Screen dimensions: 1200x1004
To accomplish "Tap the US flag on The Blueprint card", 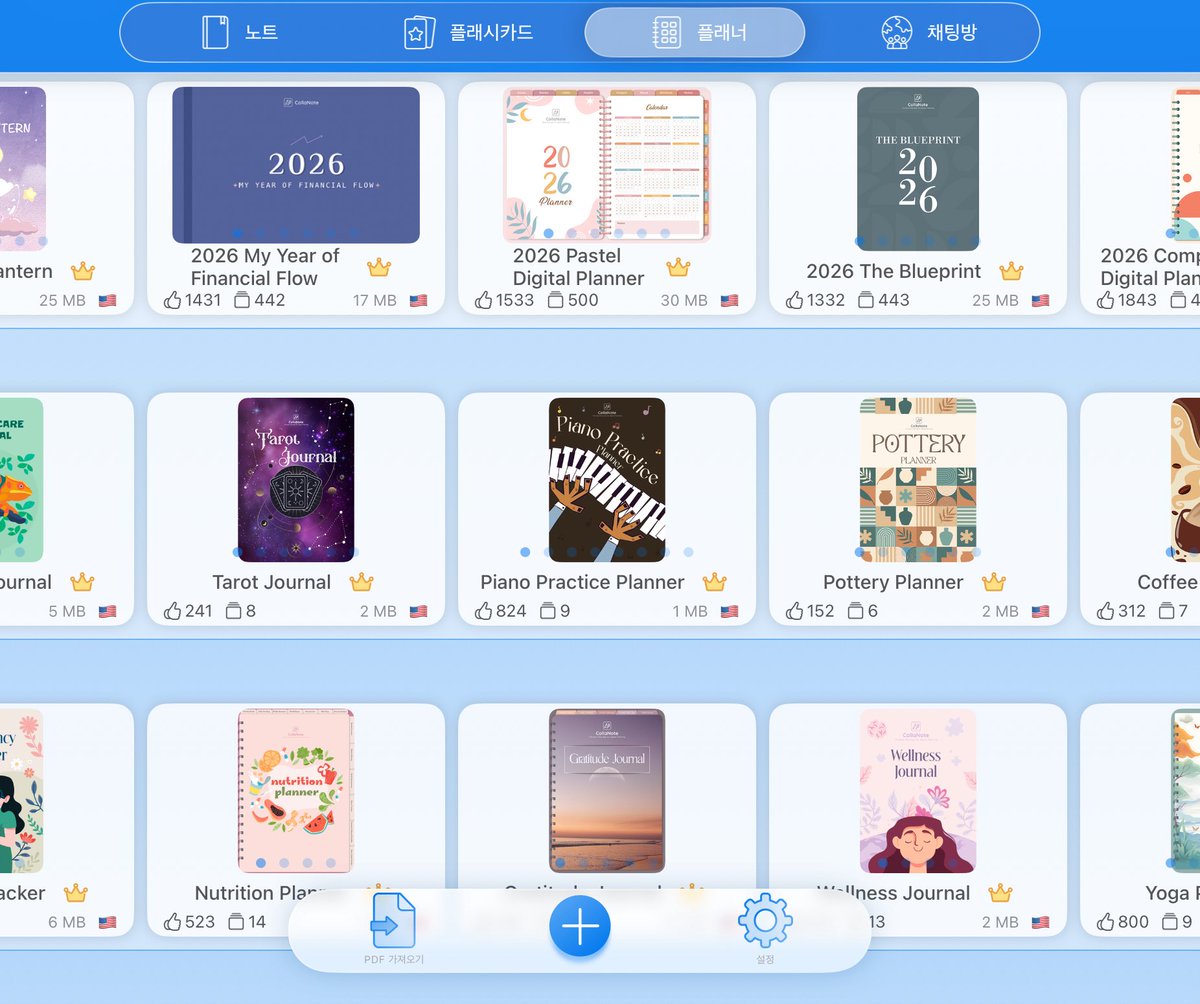I will pyautogui.click(x=1040, y=300).
